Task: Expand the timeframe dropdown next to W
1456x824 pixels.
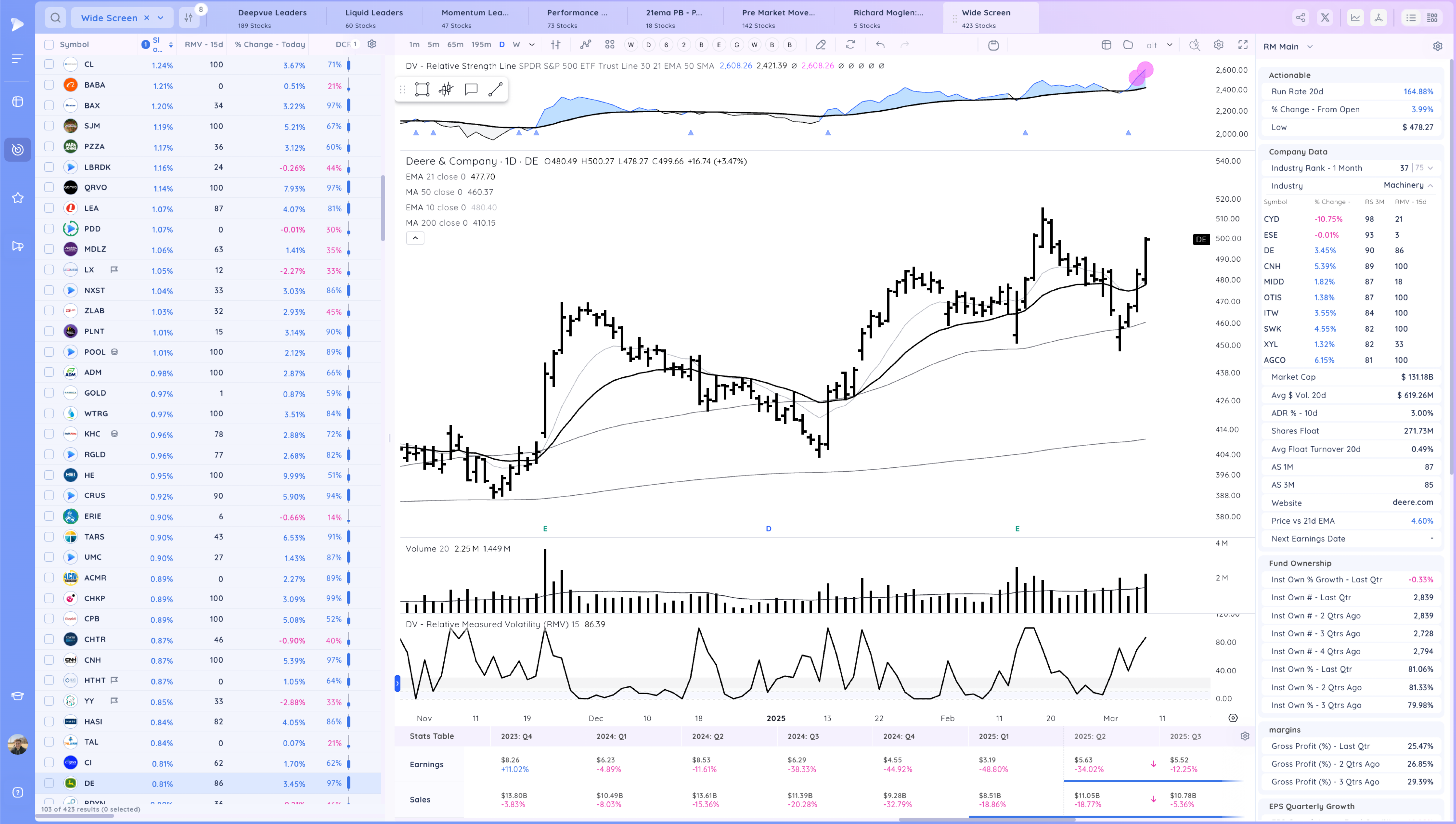Action: tap(531, 45)
